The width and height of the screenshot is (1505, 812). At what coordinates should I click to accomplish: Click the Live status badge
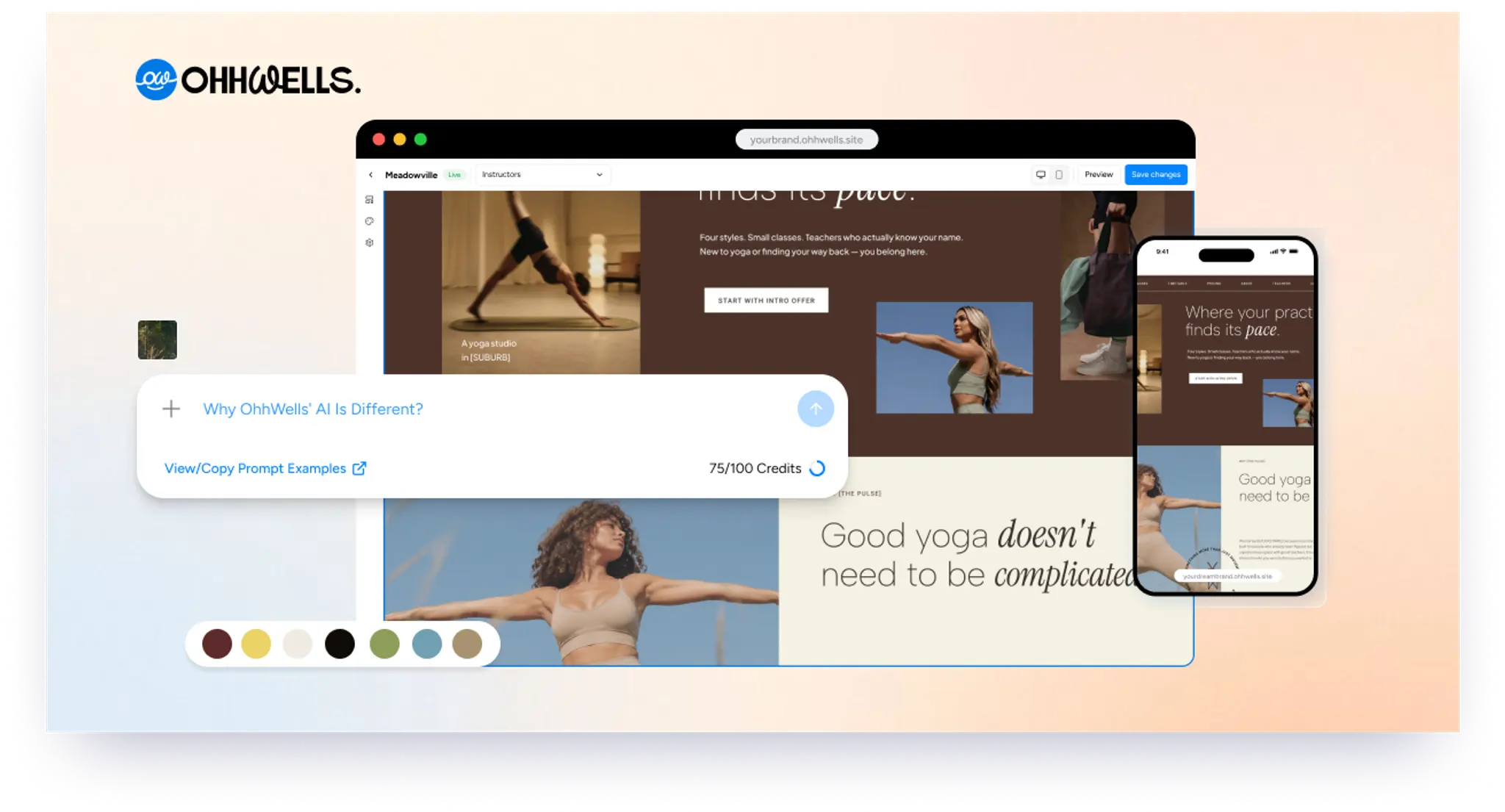pyautogui.click(x=455, y=175)
